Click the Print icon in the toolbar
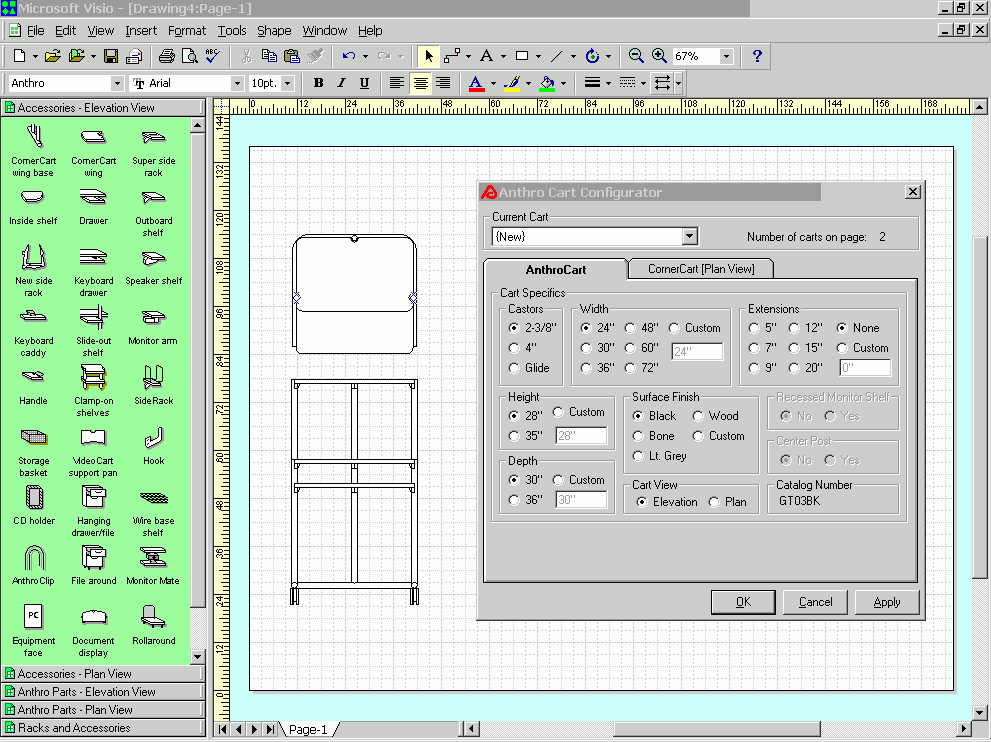 [x=167, y=57]
